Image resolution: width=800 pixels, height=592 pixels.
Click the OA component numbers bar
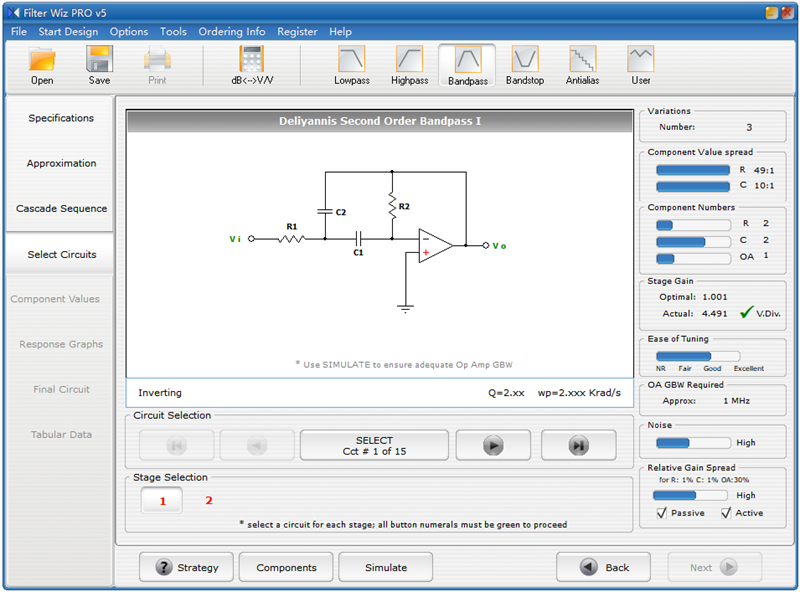[x=693, y=258]
